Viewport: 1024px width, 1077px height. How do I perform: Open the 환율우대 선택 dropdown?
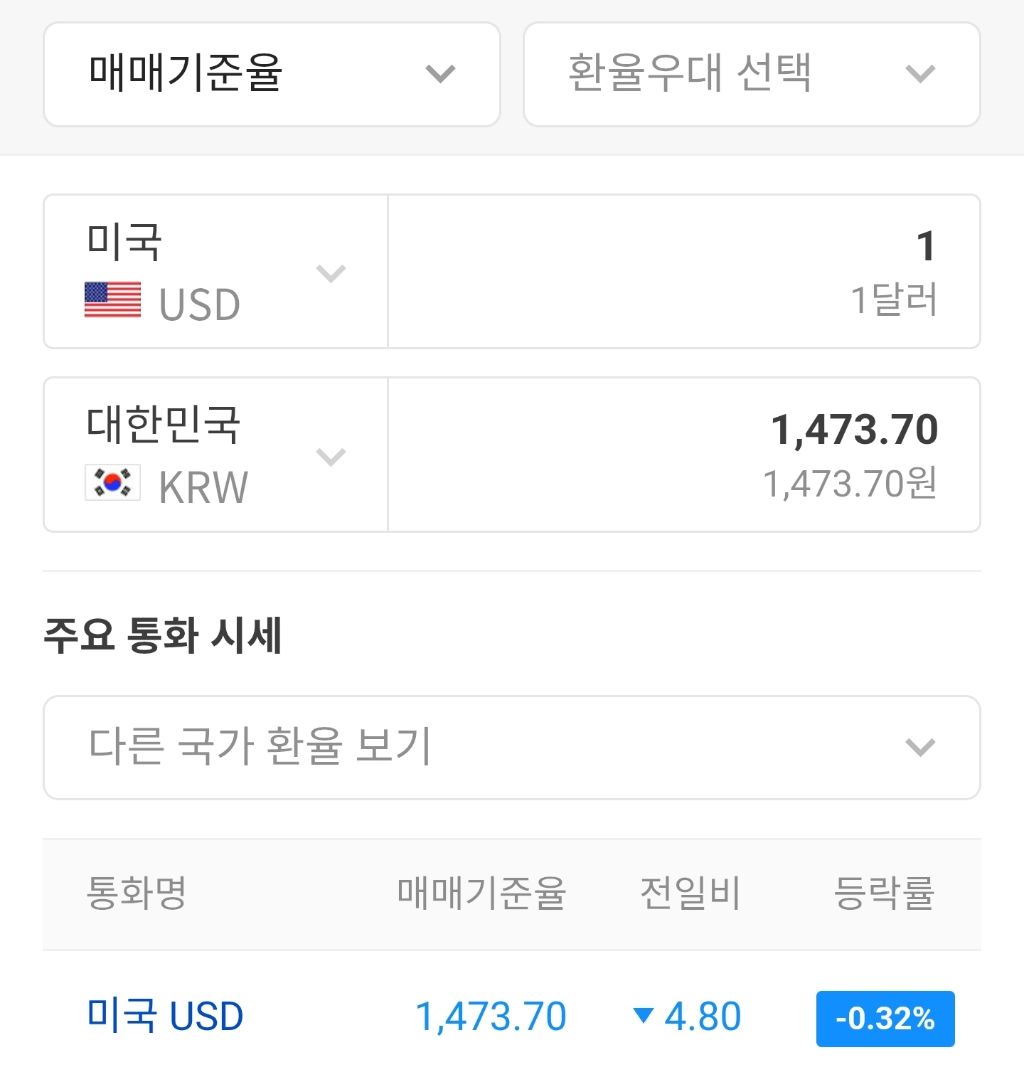coord(752,74)
